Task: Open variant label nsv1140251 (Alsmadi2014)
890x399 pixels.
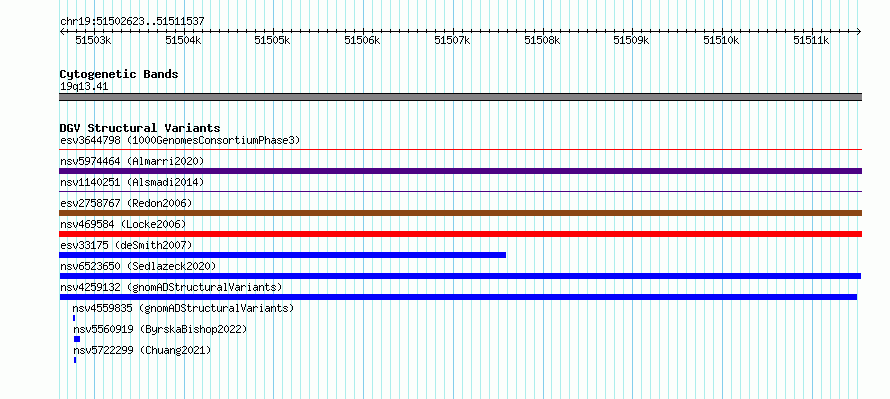Action: click(x=132, y=182)
